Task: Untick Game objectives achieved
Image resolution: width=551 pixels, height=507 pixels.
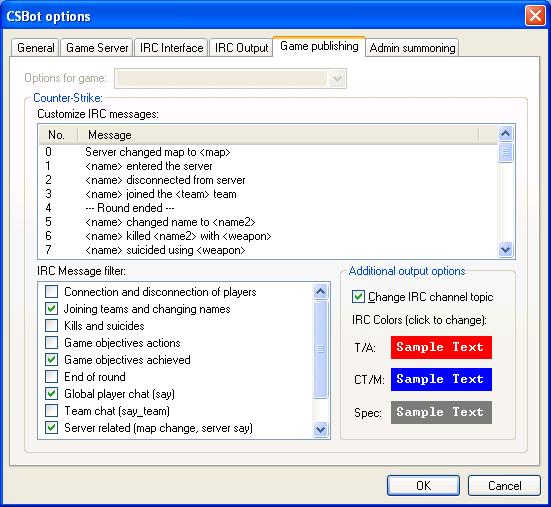Action: point(51,359)
